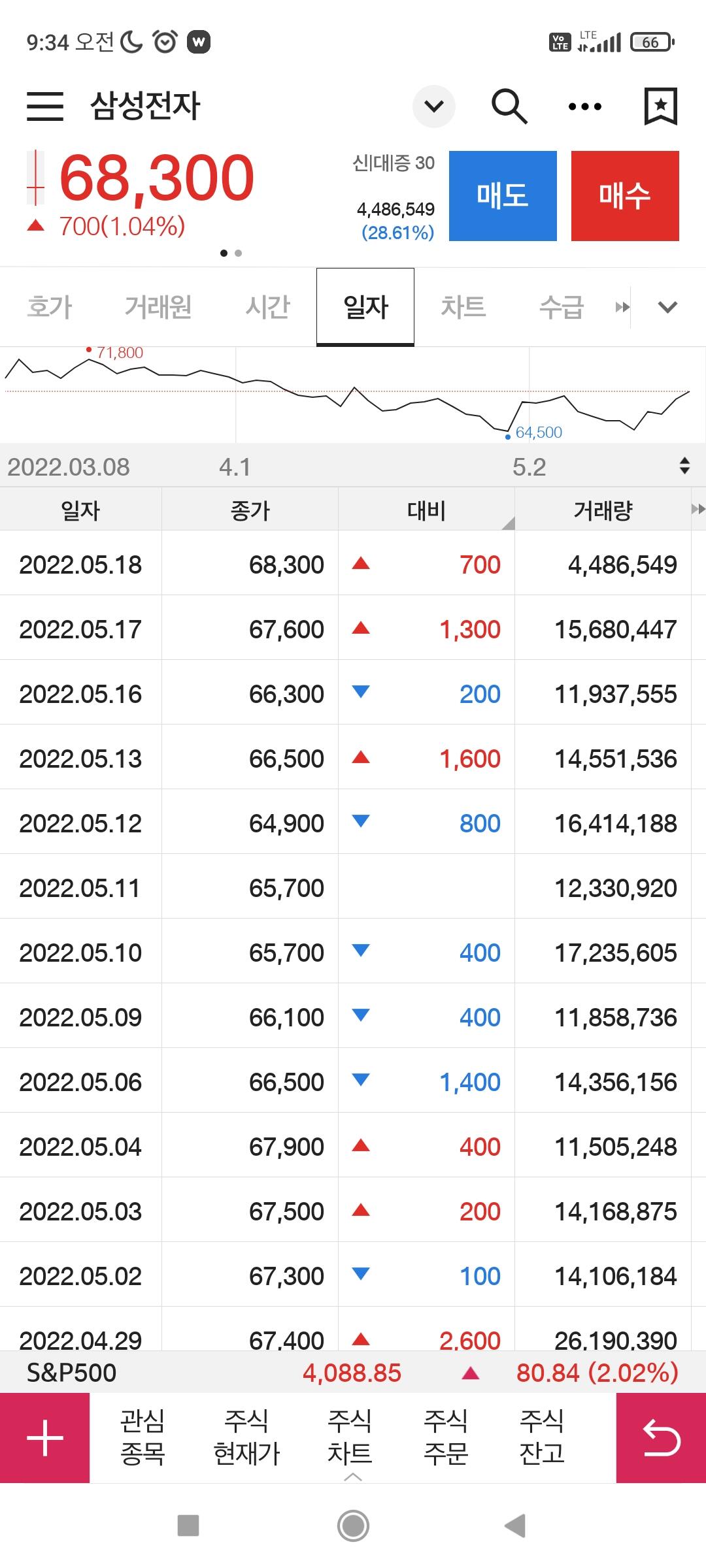The height and width of the screenshot is (1568, 706).
Task: Tap the 일자 column header
Action: [x=80, y=510]
